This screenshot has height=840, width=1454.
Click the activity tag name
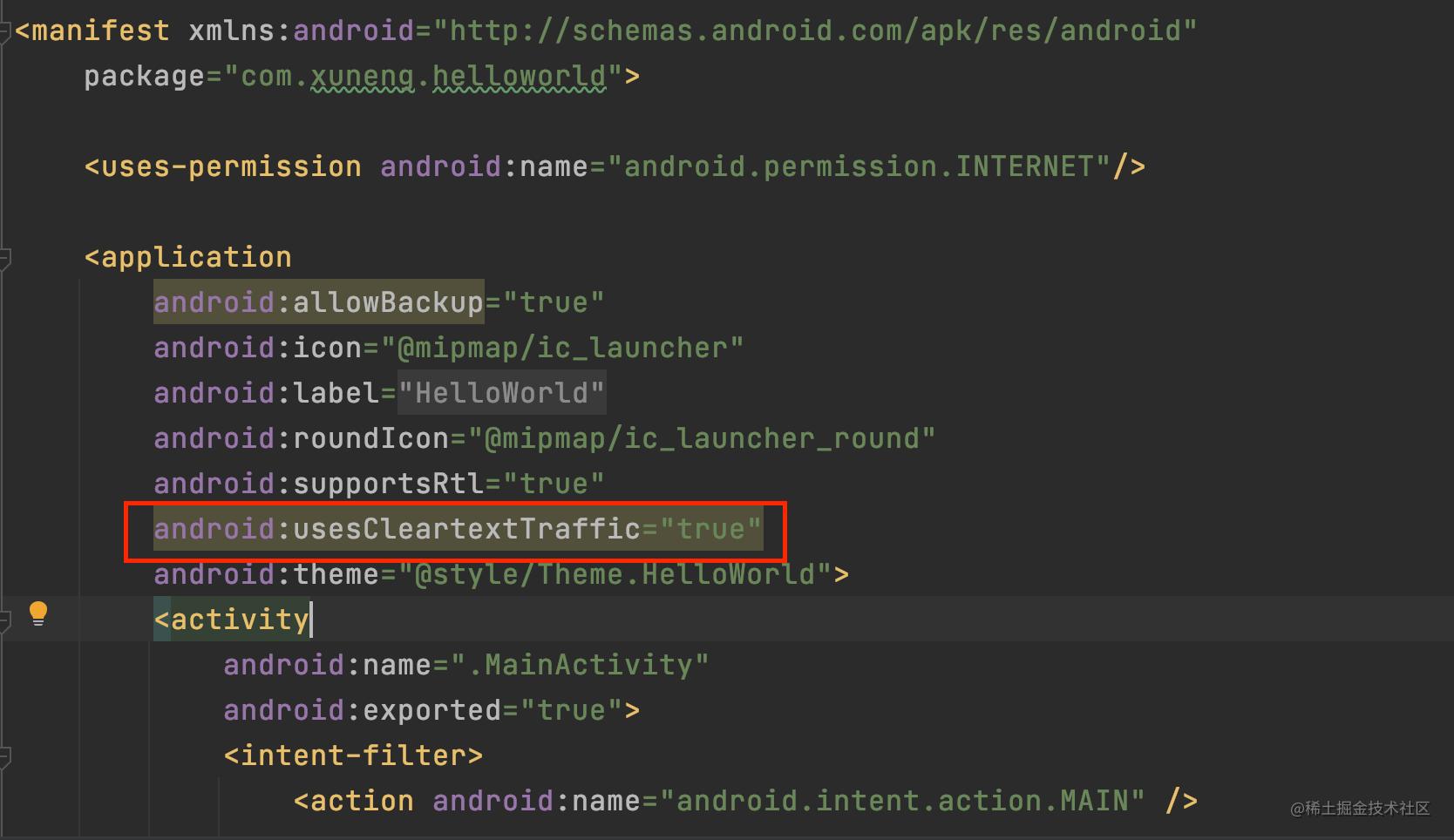pyautogui.click(x=240, y=620)
